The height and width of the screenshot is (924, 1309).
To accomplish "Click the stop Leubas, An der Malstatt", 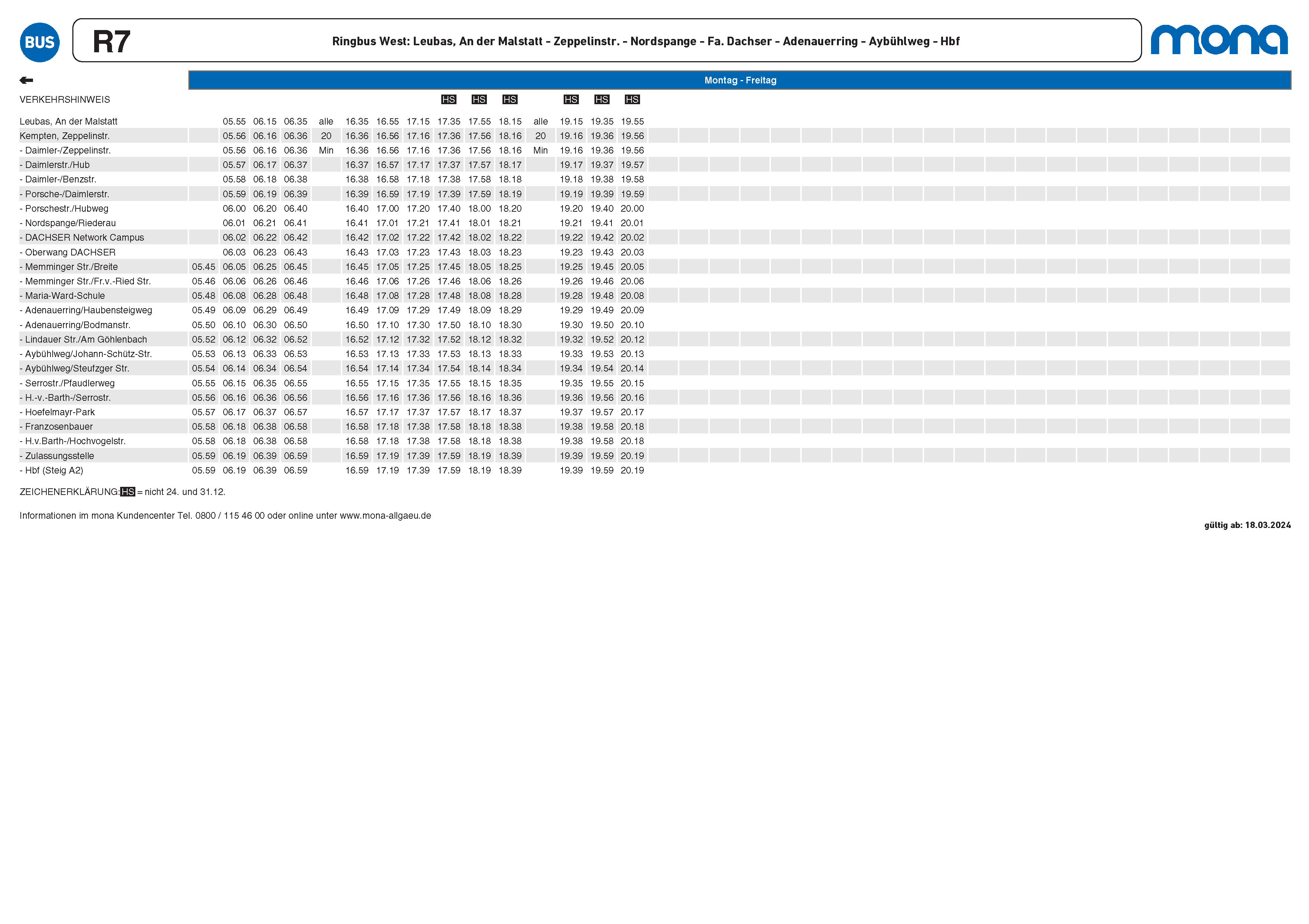I will [x=68, y=121].
